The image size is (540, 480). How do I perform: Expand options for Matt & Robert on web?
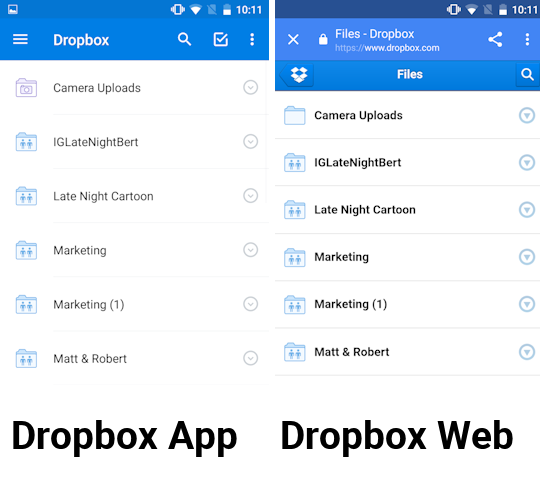(527, 352)
